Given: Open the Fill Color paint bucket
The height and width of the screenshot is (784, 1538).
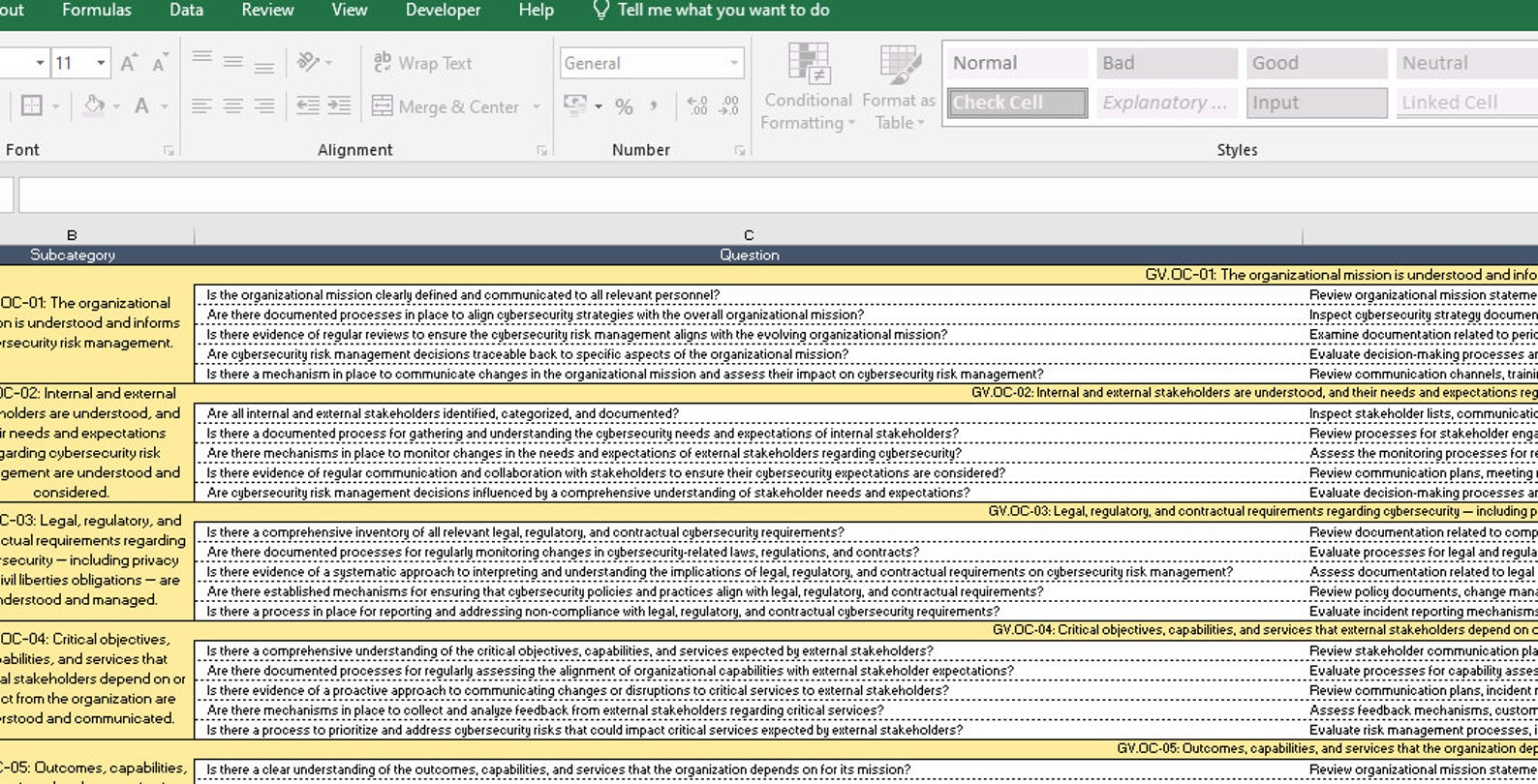Looking at the screenshot, I should tap(94, 106).
